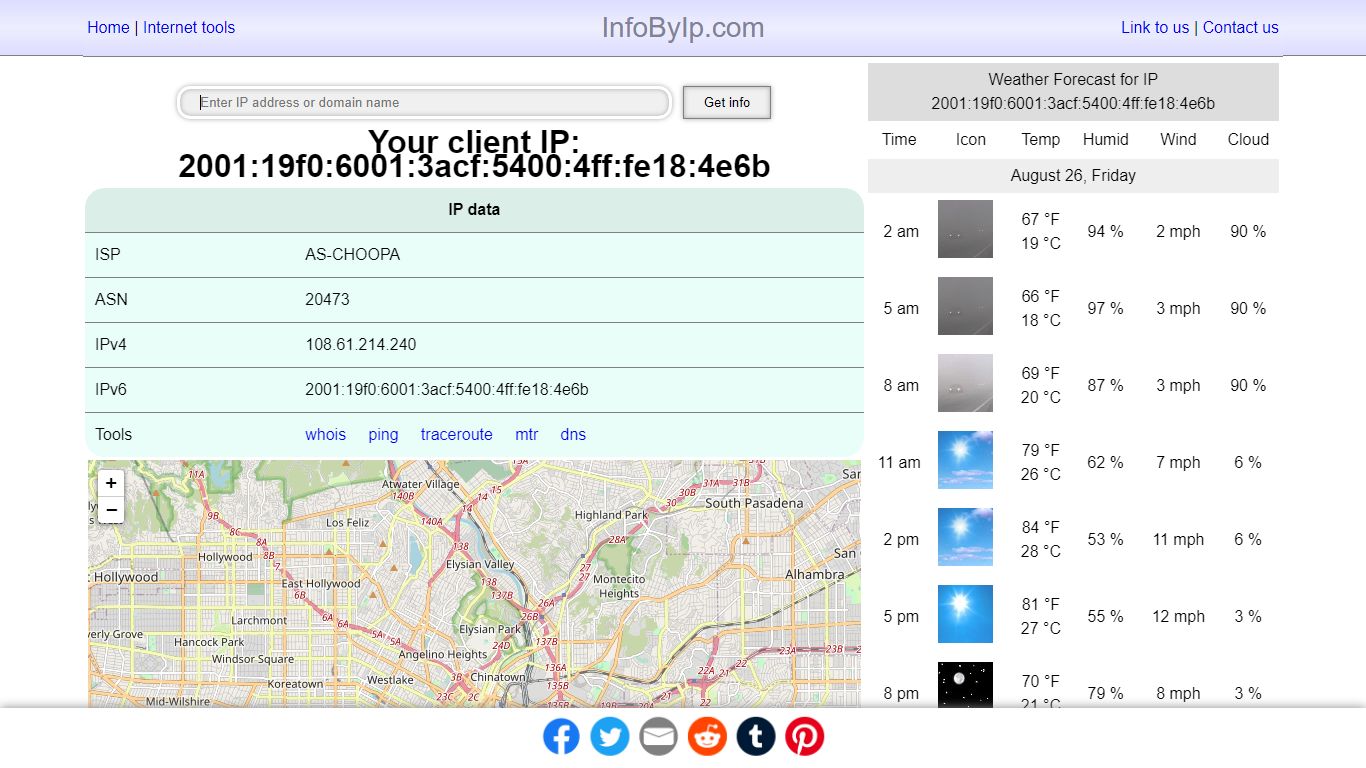Click the 2 am weather icon
The width and height of the screenshot is (1366, 768).
tap(965, 229)
